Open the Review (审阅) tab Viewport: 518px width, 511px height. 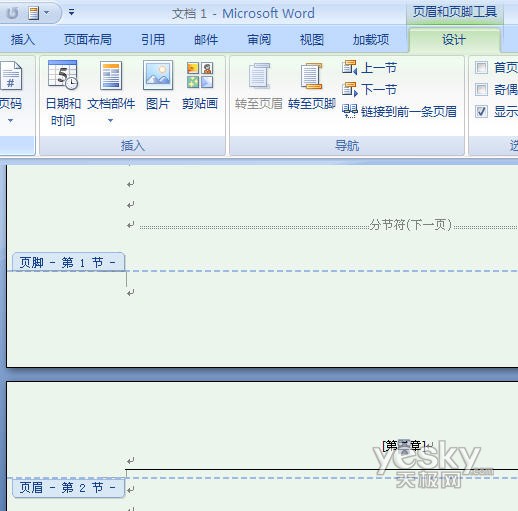[x=259, y=40]
